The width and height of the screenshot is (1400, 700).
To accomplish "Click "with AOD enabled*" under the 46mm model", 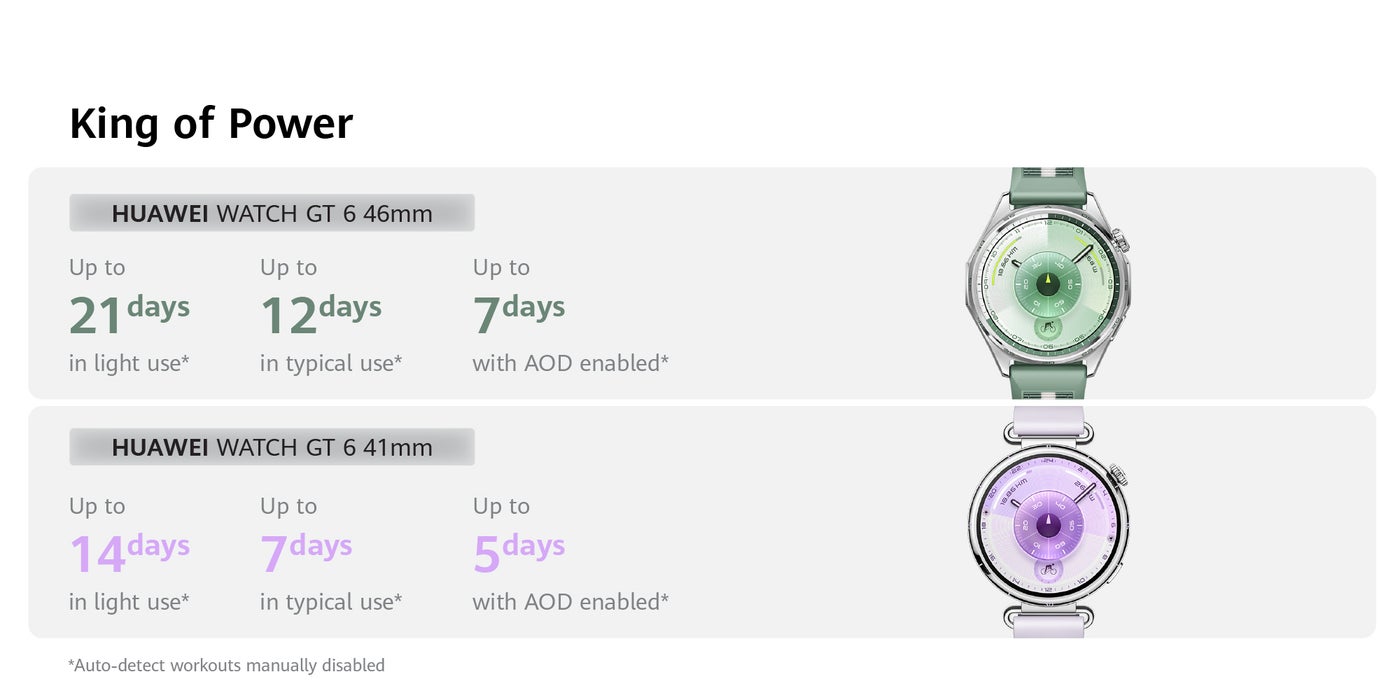I will [570, 363].
